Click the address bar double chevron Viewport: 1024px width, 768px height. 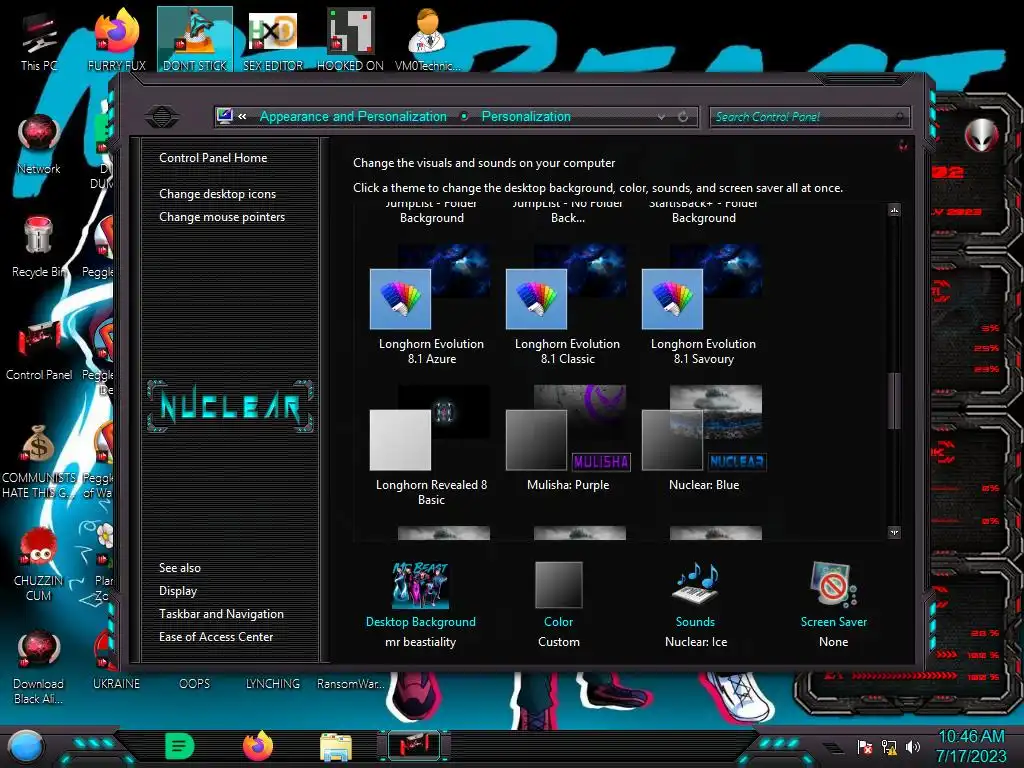pos(242,116)
